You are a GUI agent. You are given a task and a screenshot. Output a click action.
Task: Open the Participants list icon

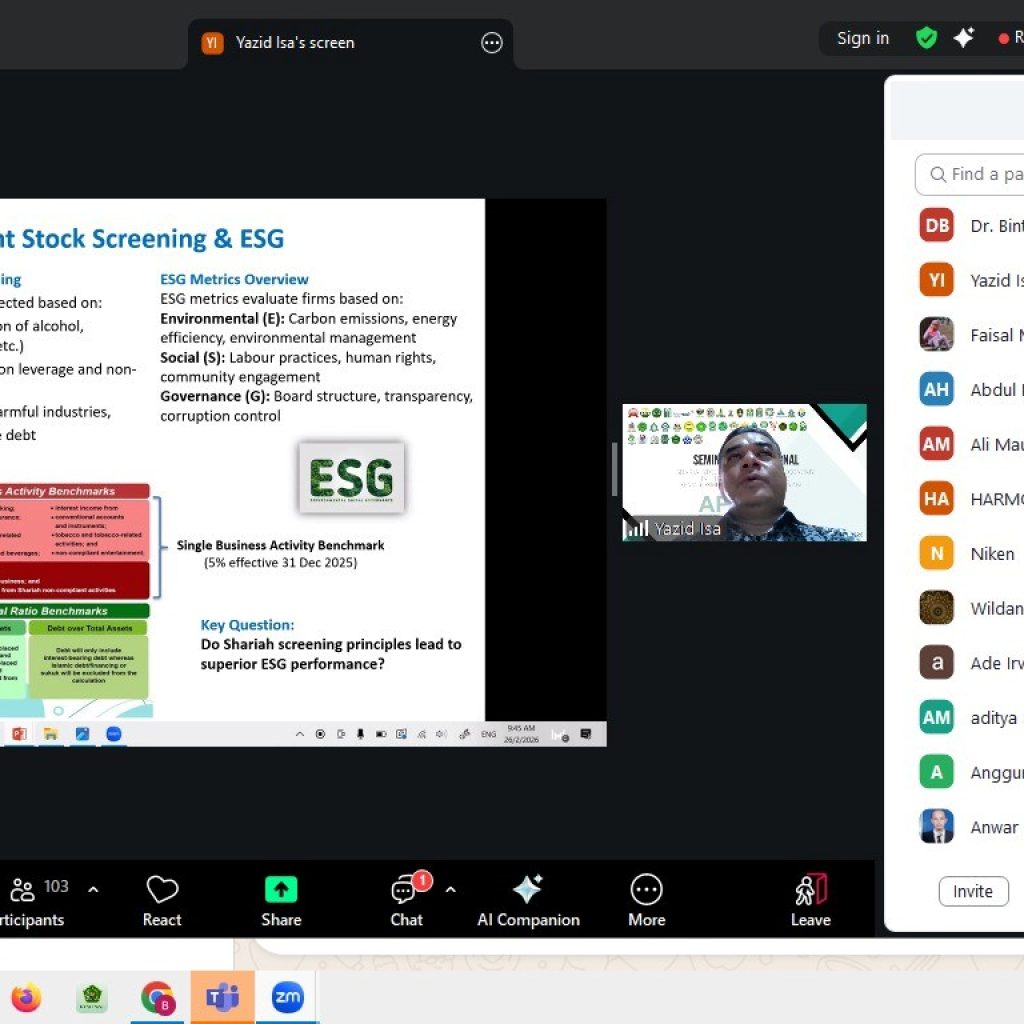(23, 890)
